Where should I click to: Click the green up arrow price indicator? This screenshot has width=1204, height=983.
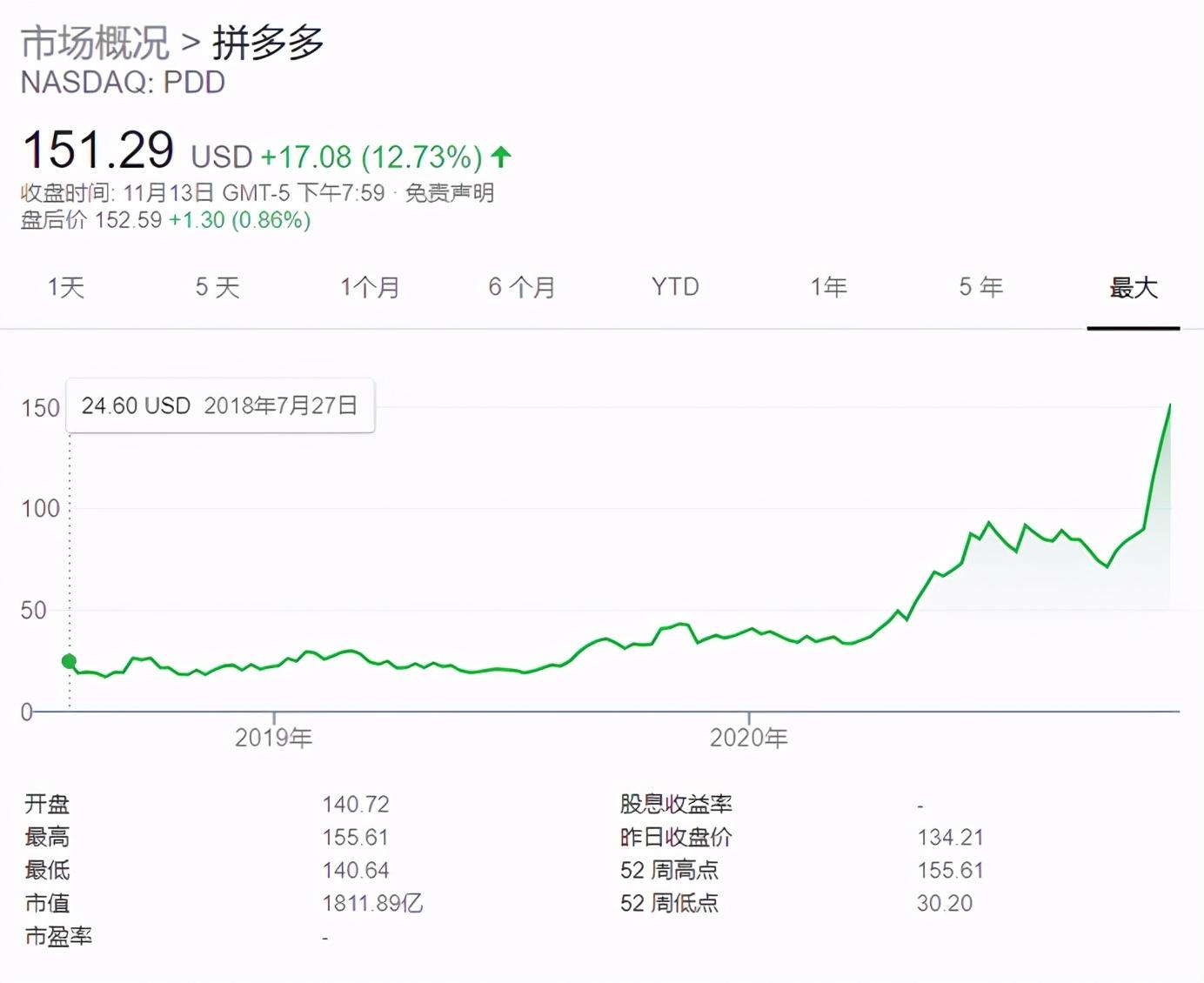click(501, 157)
